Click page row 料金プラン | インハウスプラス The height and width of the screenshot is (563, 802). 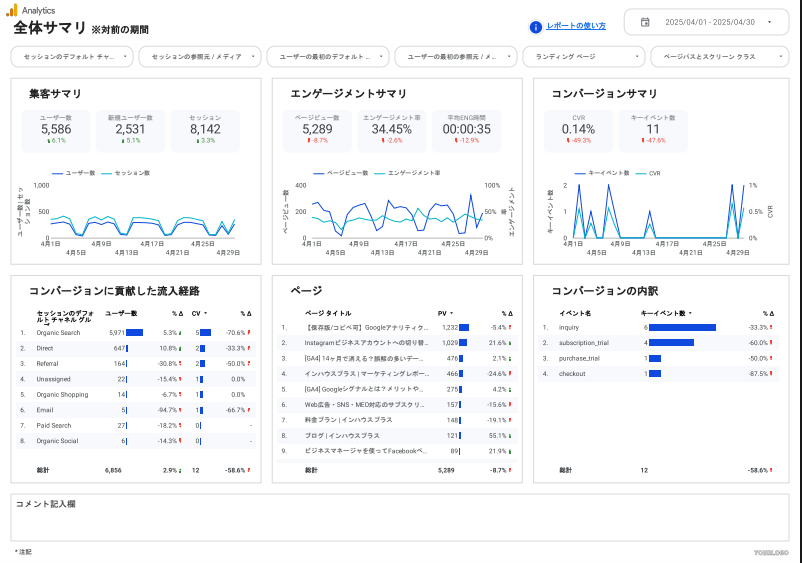397,420
